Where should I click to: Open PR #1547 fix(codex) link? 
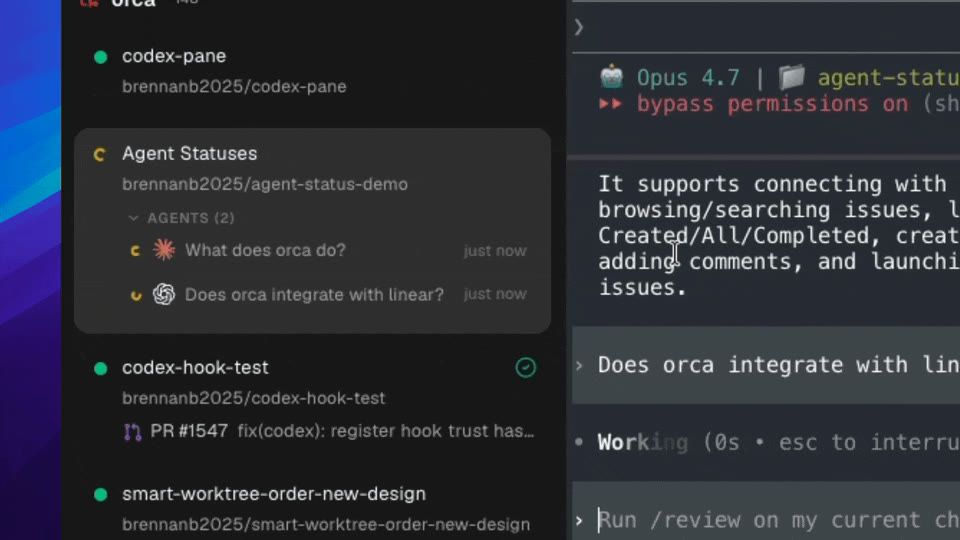click(x=342, y=431)
